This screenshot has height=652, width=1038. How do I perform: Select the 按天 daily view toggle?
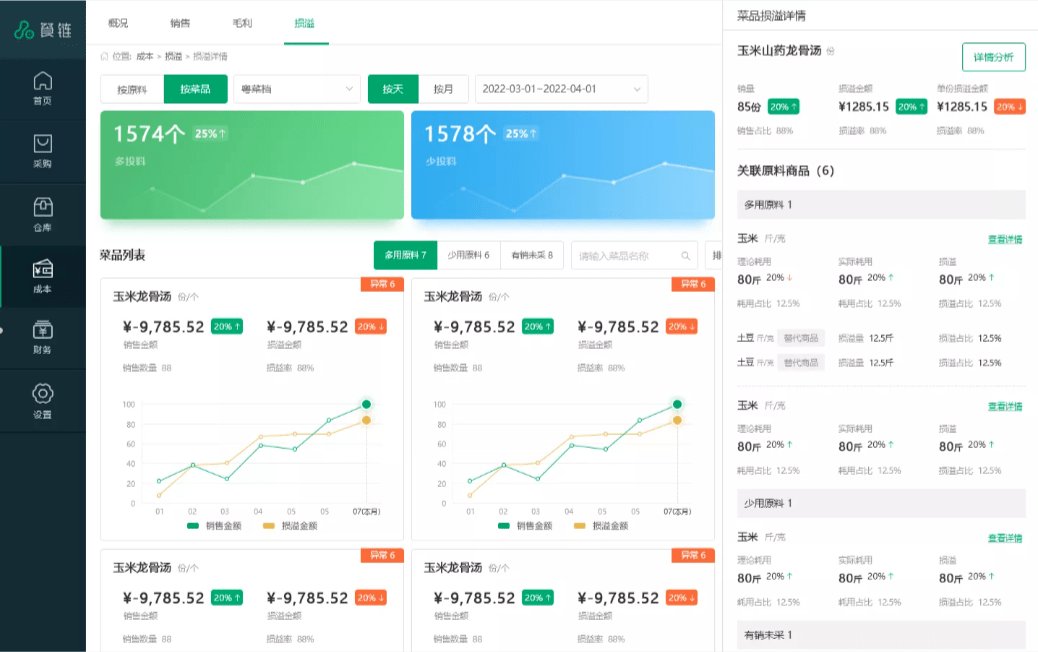coord(393,89)
